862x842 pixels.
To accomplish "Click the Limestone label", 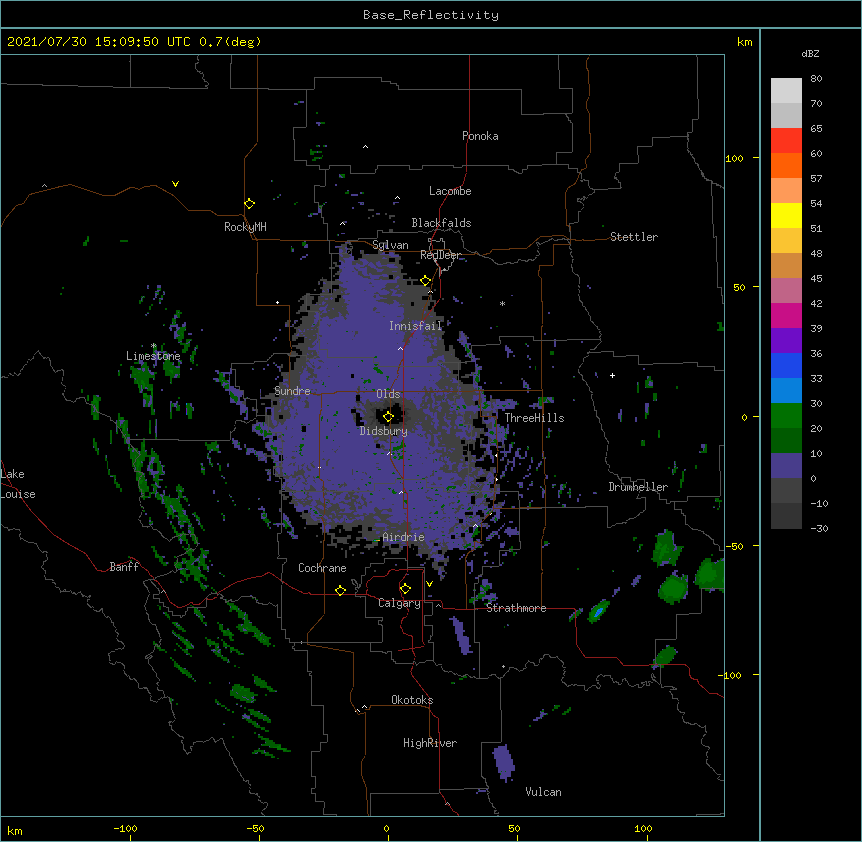I will pyautogui.click(x=153, y=356).
